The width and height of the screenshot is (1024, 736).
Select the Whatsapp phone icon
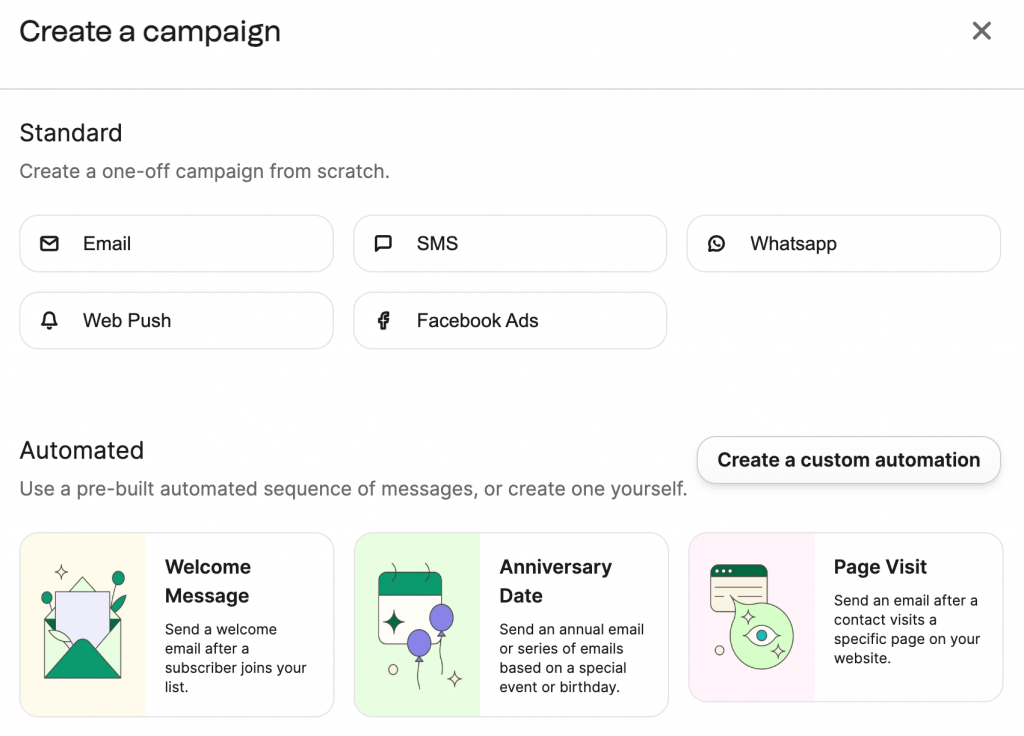[716, 243]
